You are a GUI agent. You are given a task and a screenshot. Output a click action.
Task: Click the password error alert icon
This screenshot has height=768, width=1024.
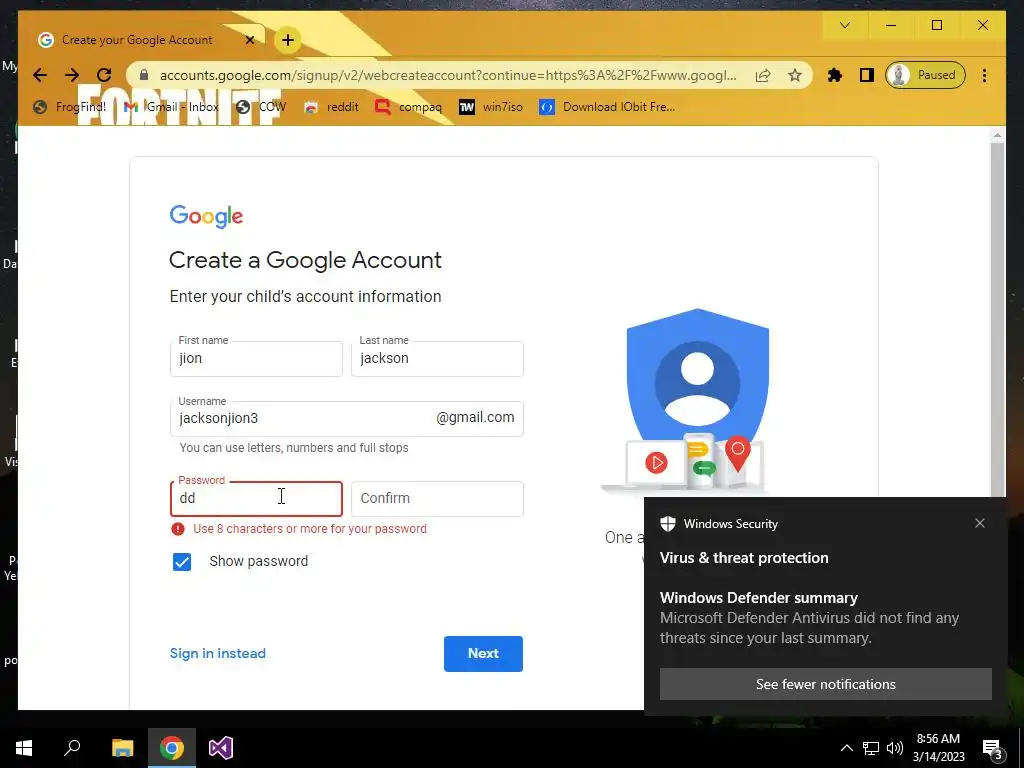coord(178,529)
